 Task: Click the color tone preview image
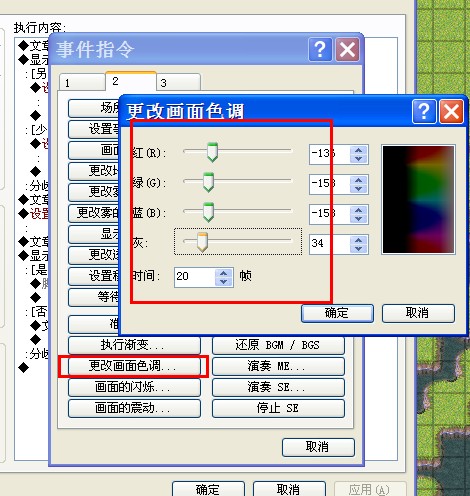point(418,199)
